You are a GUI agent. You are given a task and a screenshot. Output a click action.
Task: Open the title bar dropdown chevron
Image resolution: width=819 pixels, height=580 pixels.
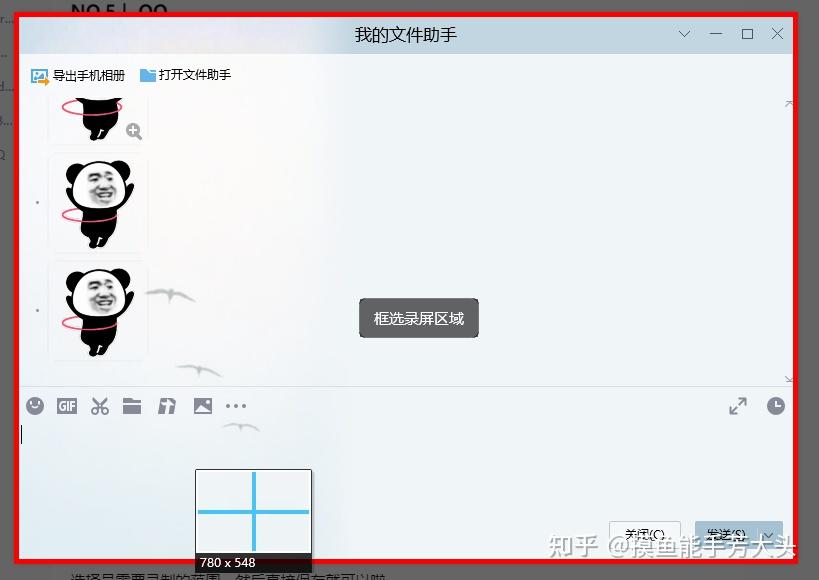point(684,34)
